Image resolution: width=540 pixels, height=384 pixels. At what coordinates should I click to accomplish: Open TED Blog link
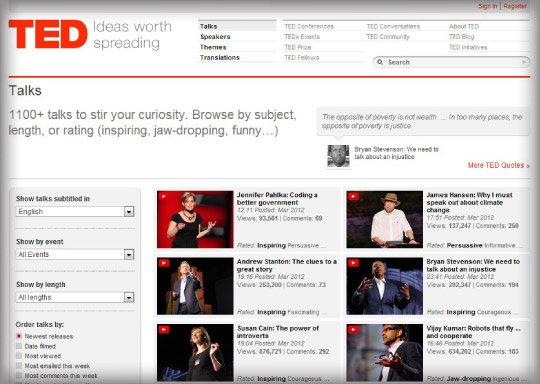pyautogui.click(x=461, y=37)
